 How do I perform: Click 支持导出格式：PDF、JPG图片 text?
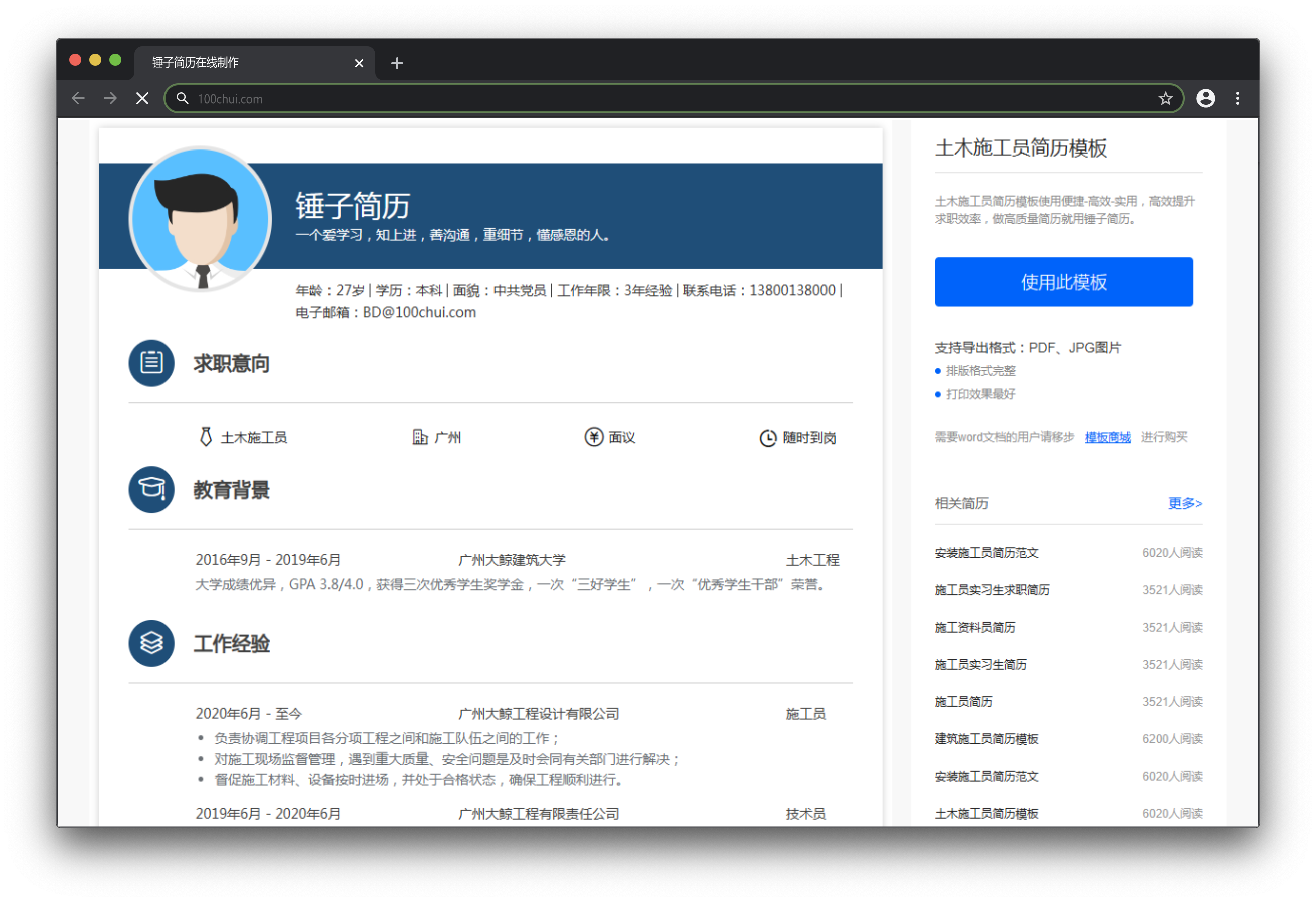[x=1028, y=347]
